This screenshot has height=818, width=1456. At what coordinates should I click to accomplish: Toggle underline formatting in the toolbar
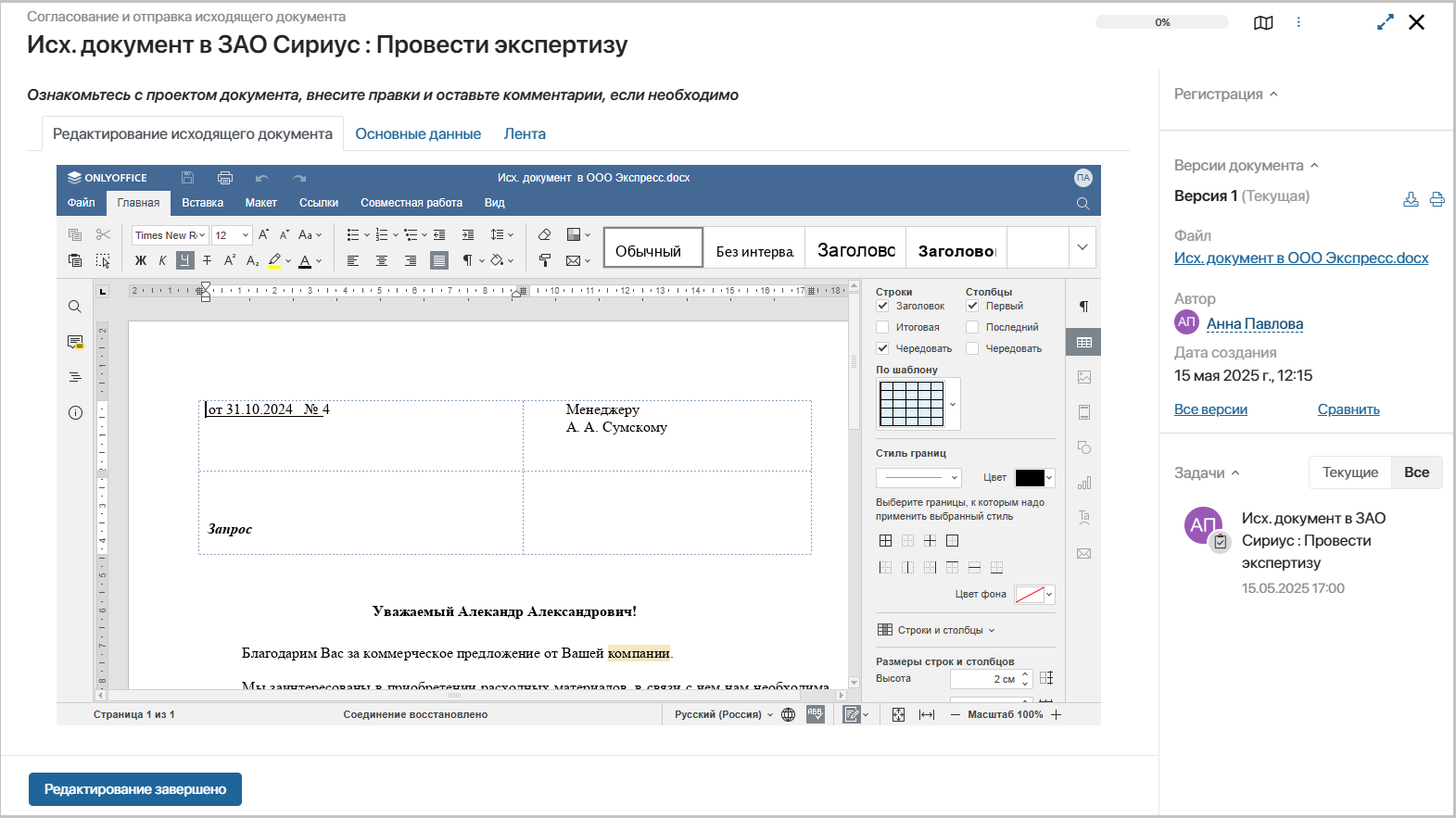(x=185, y=260)
